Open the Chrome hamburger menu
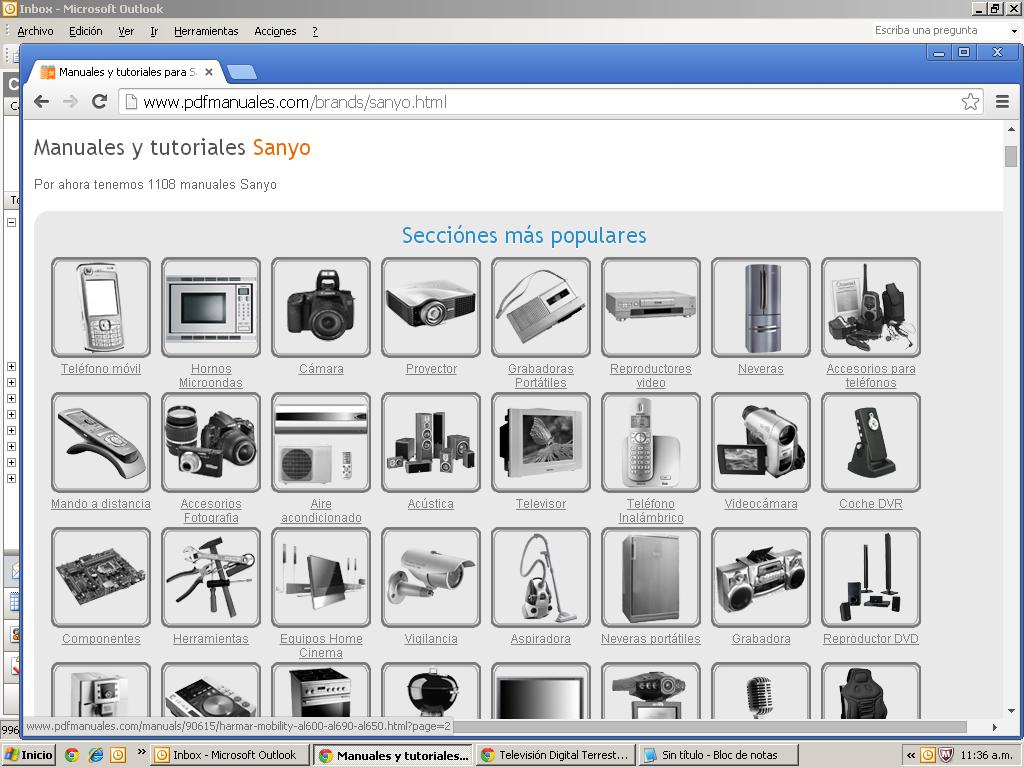 click(x=1002, y=101)
